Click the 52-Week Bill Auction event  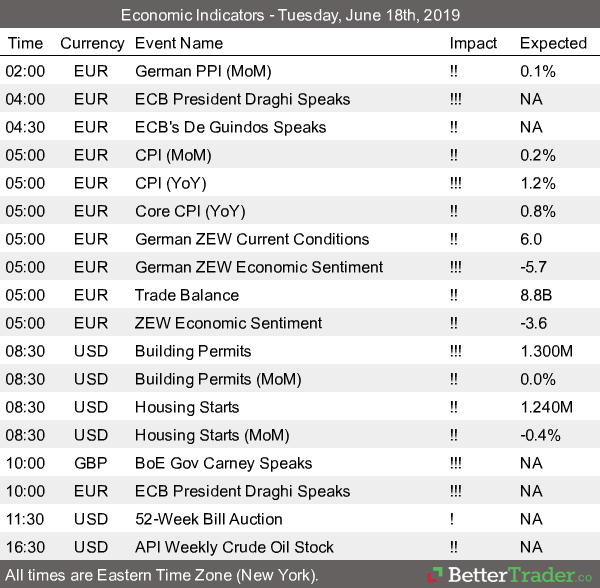tap(208, 519)
